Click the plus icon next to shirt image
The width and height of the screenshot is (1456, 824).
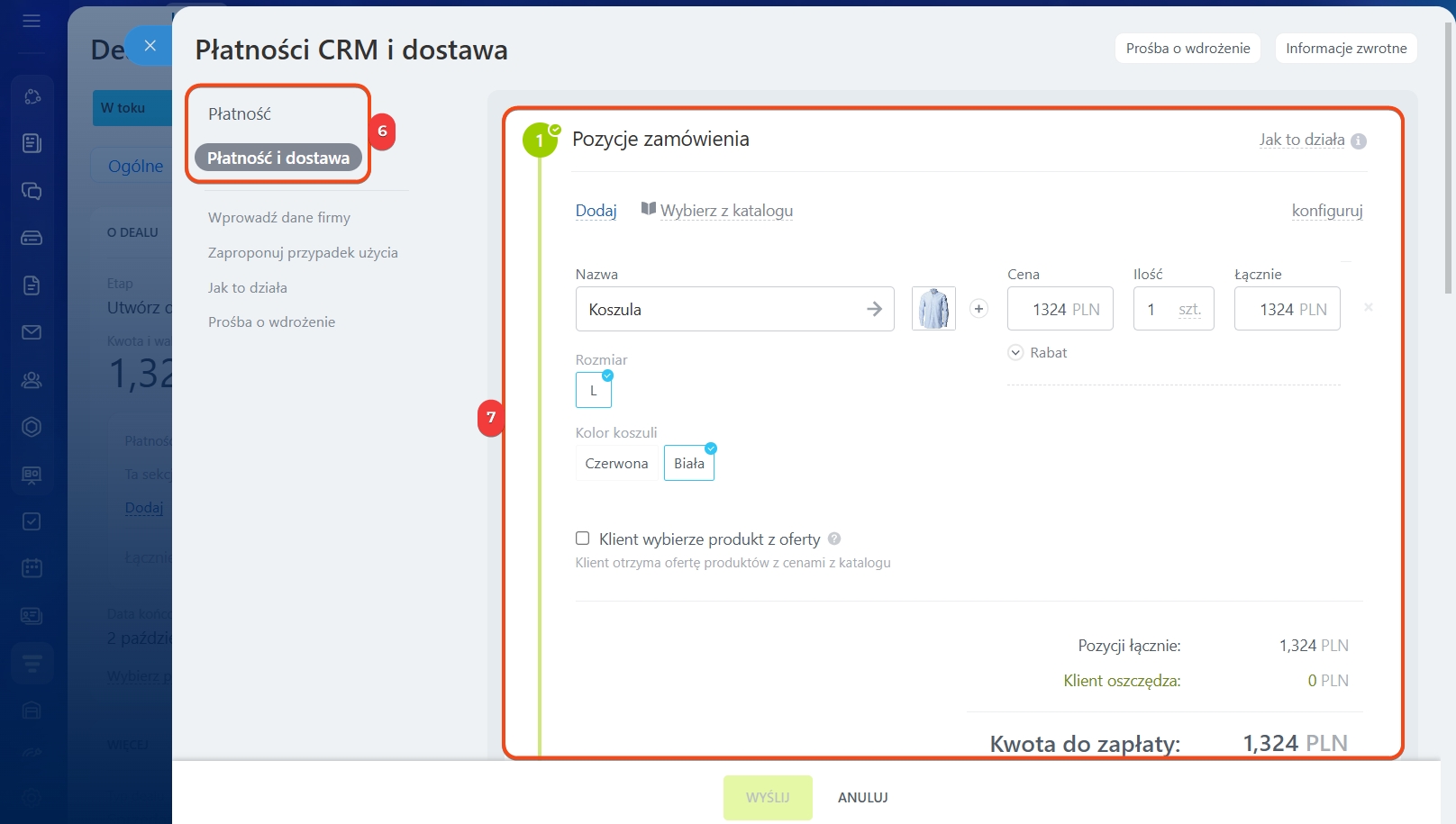pos(978,309)
